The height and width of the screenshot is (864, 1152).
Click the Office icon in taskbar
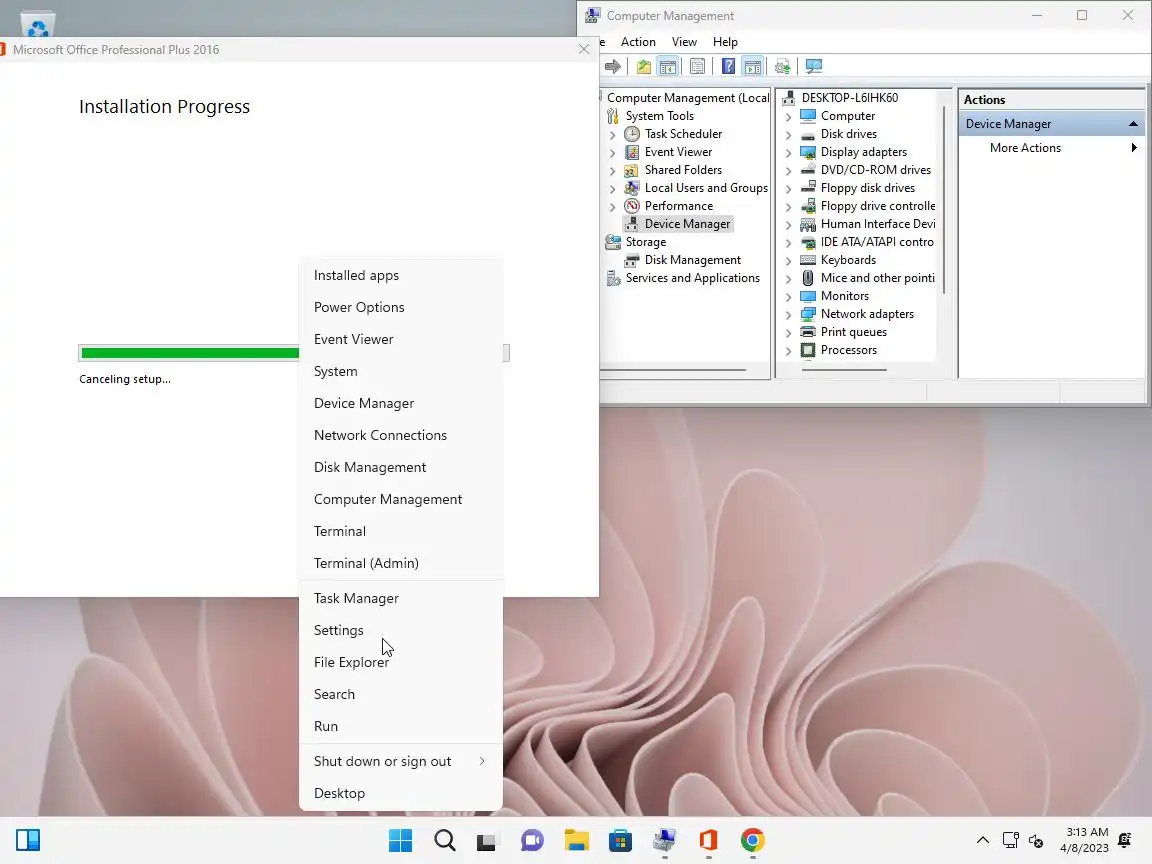(x=708, y=840)
